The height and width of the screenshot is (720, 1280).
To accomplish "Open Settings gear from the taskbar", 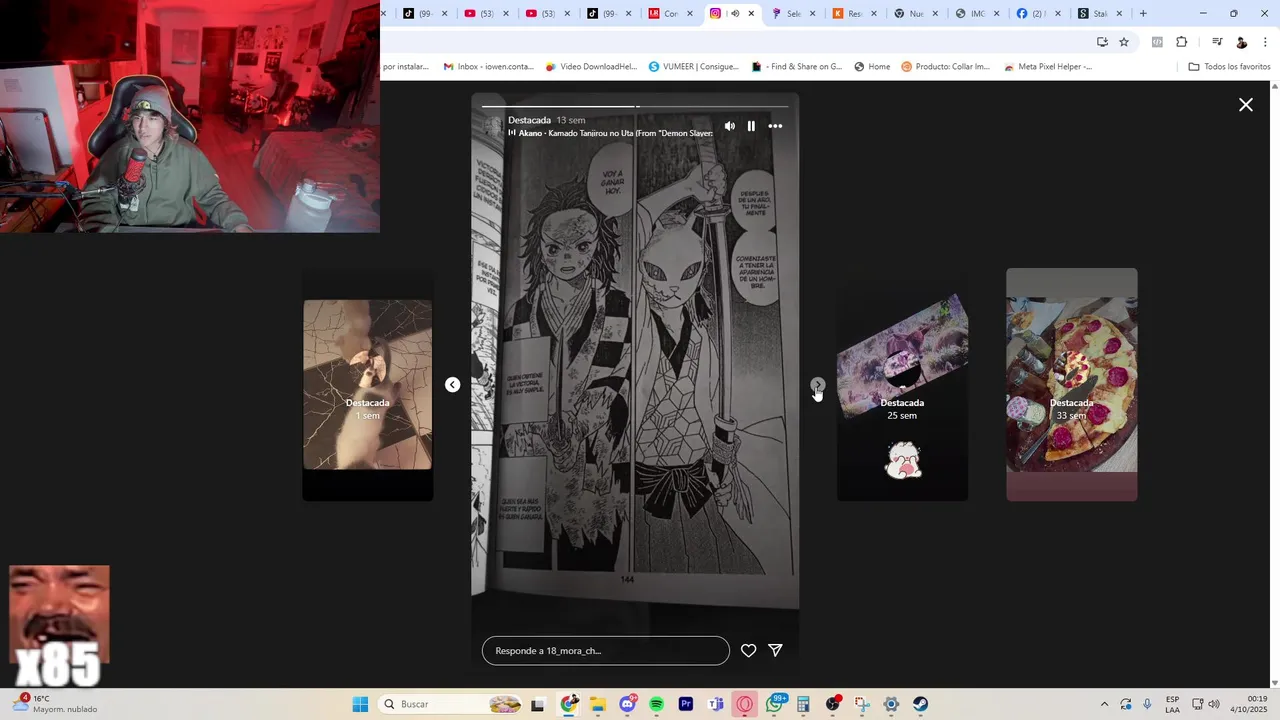I will [x=891, y=704].
